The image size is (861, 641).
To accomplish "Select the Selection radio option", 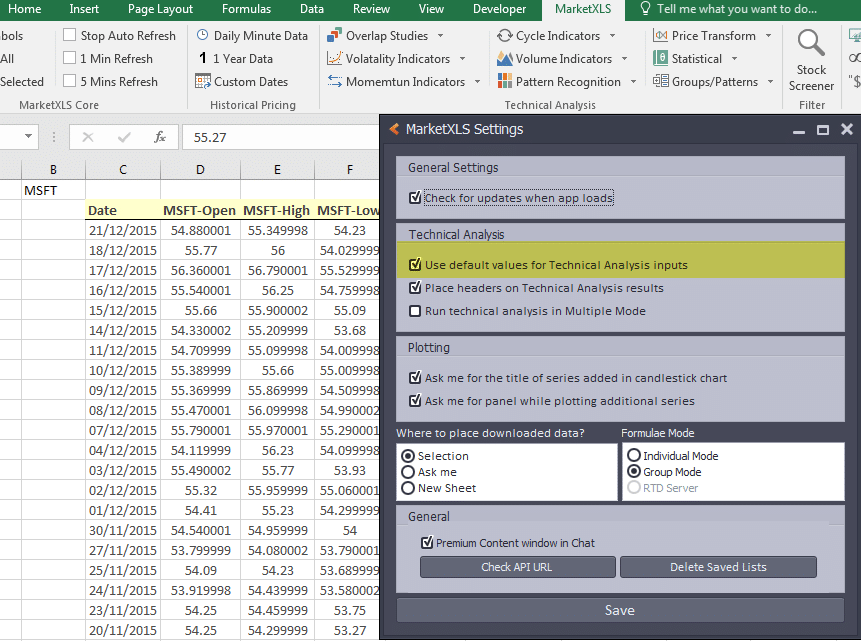I will pos(408,456).
